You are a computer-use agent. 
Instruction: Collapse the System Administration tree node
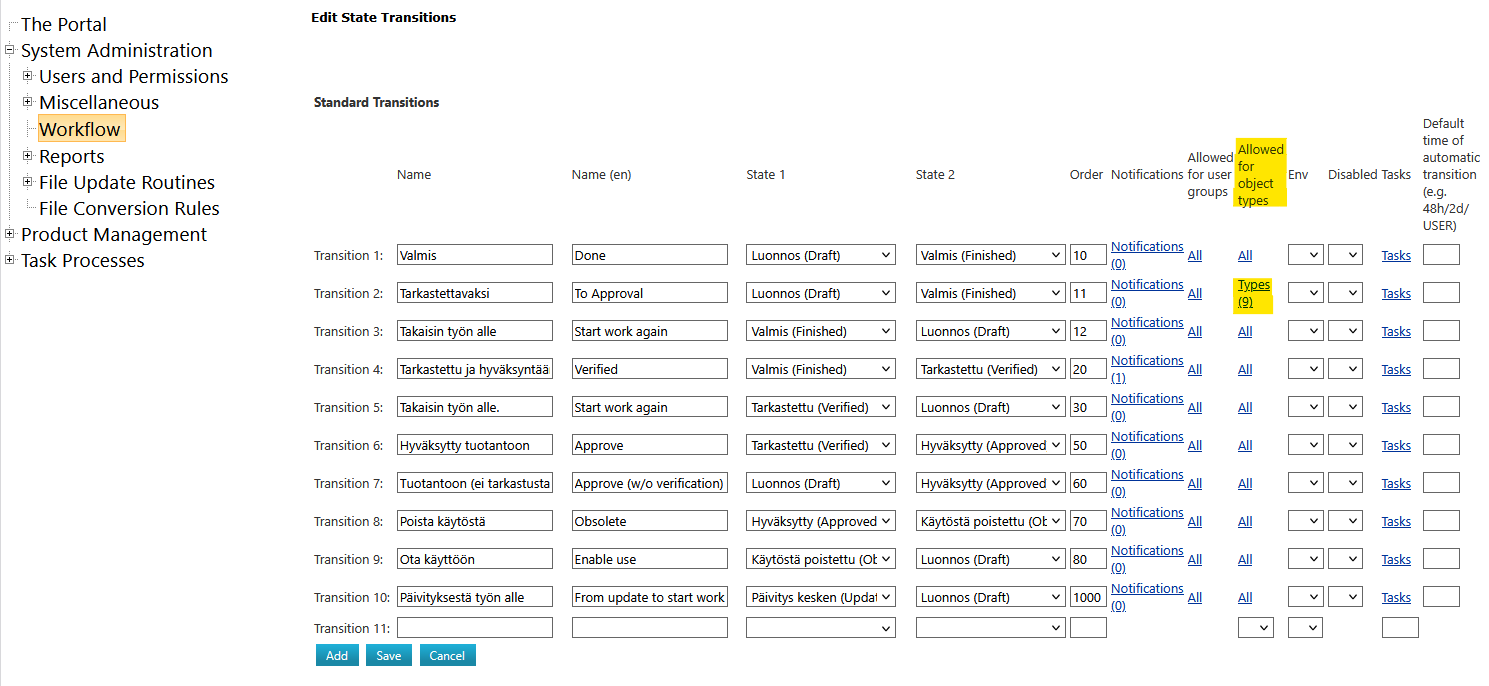point(10,50)
